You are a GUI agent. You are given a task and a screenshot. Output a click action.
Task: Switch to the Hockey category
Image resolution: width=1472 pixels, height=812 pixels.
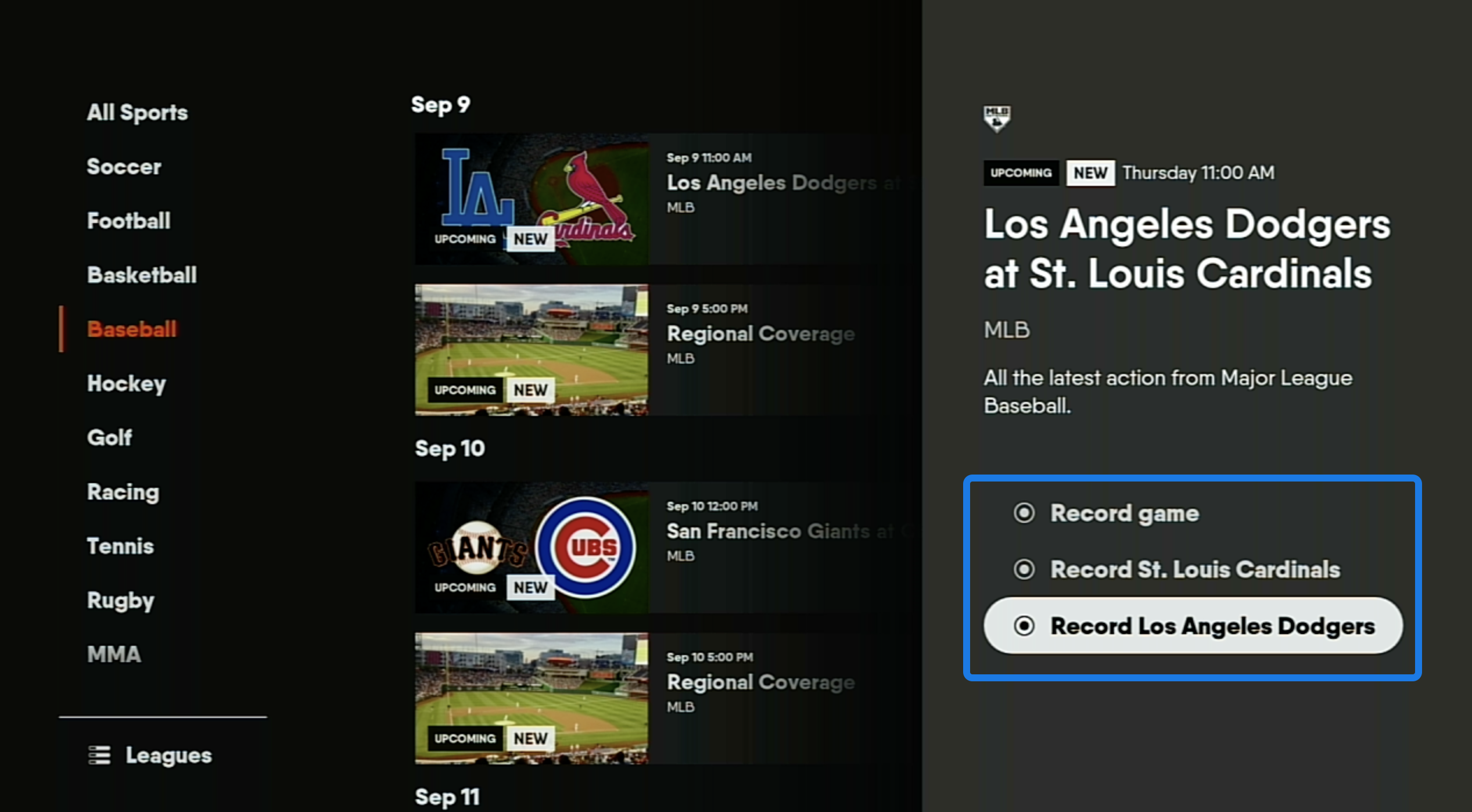pyautogui.click(x=126, y=383)
